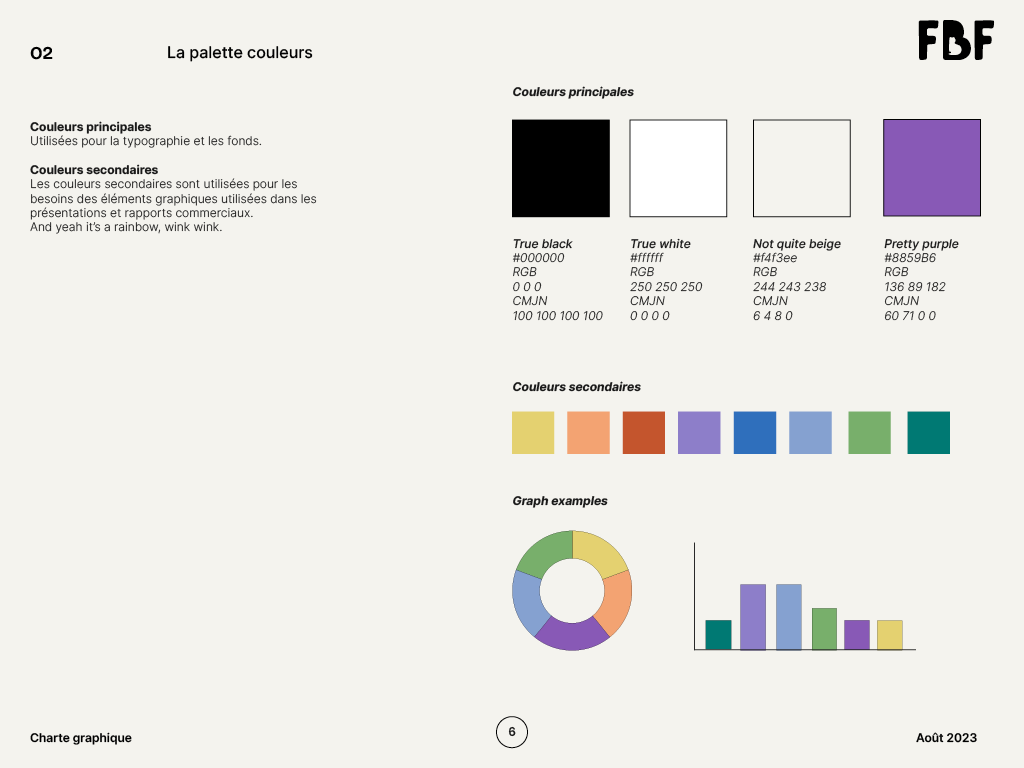Pick the light blue secondary color square
This screenshot has height=768, width=1024.
810,432
